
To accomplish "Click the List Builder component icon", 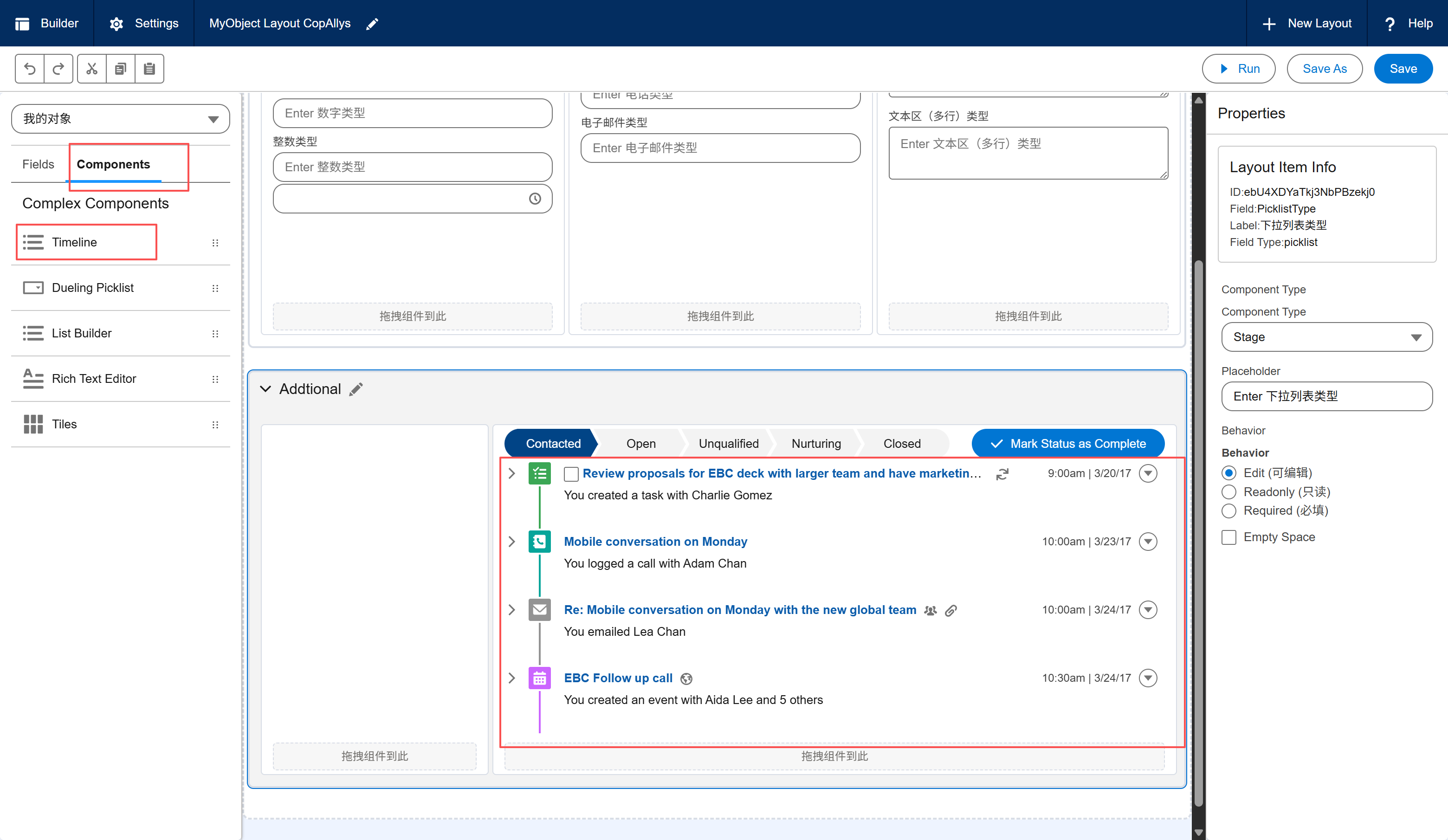I will [x=33, y=333].
